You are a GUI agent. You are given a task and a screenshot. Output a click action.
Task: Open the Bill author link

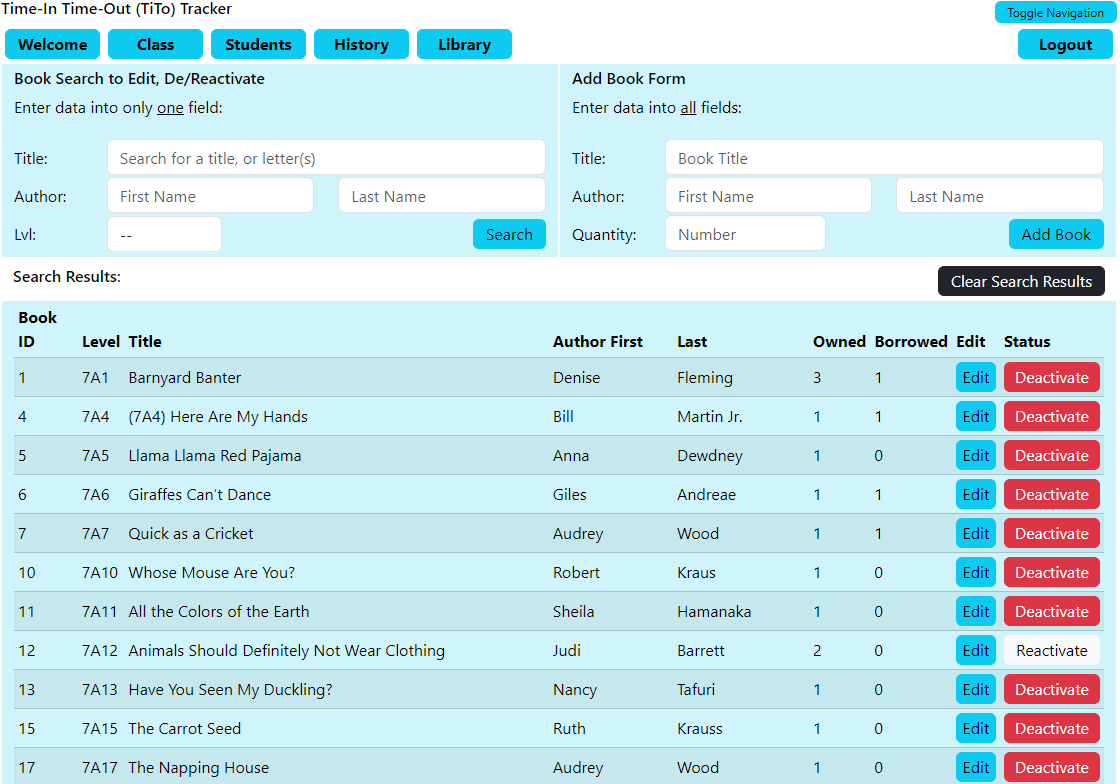(x=562, y=416)
